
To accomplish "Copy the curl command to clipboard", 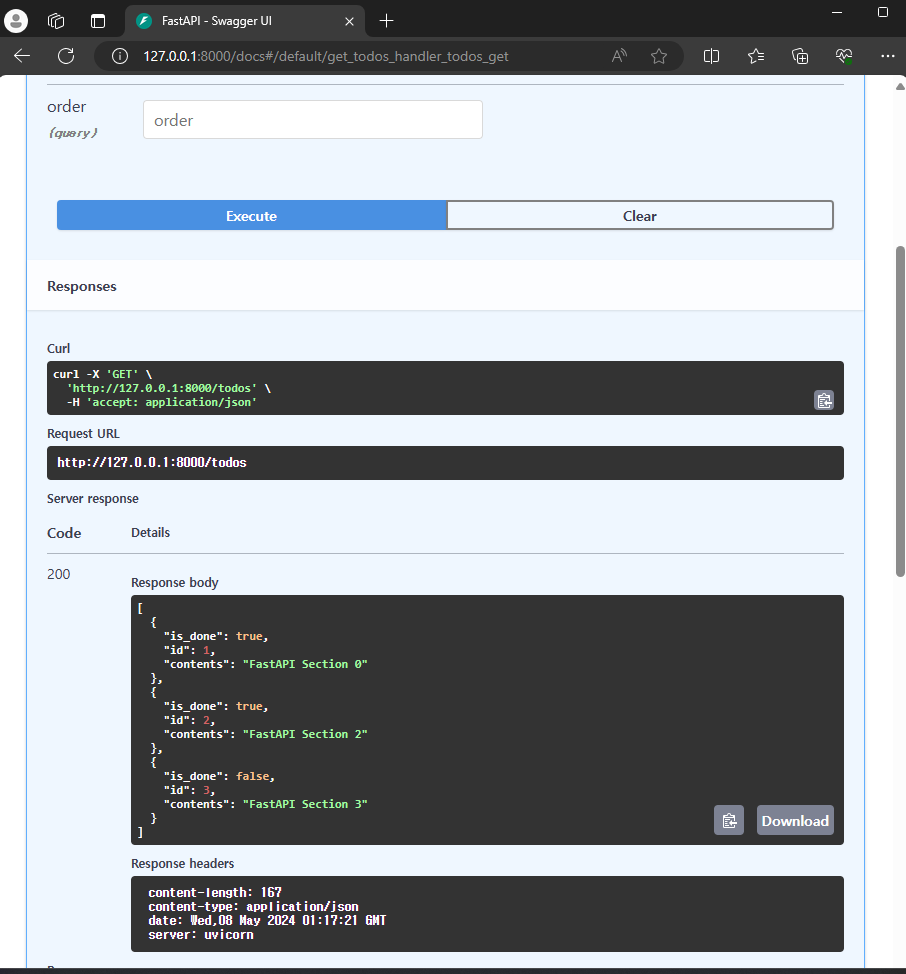I will click(824, 401).
